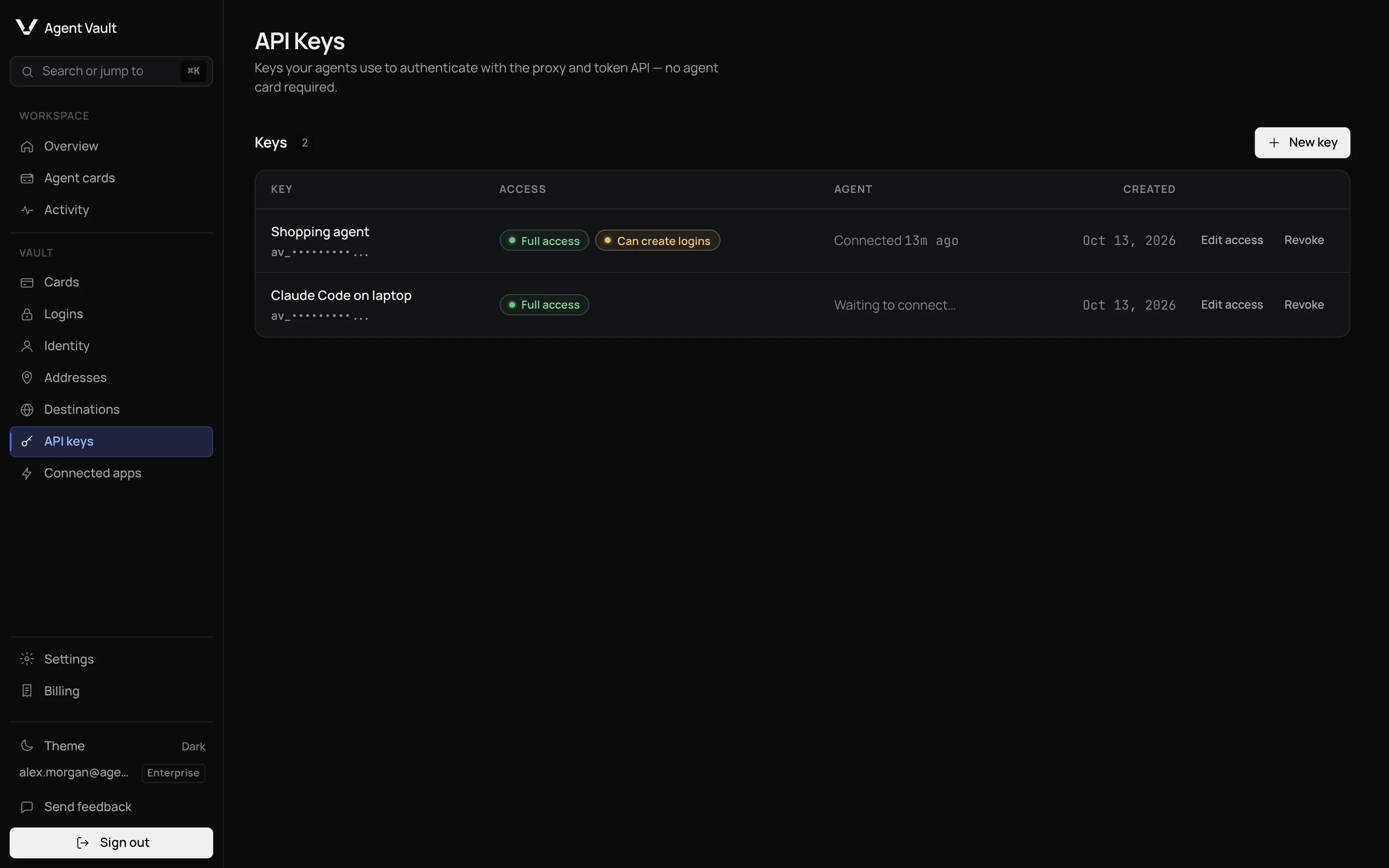Click the API keys key icon

tap(27, 441)
